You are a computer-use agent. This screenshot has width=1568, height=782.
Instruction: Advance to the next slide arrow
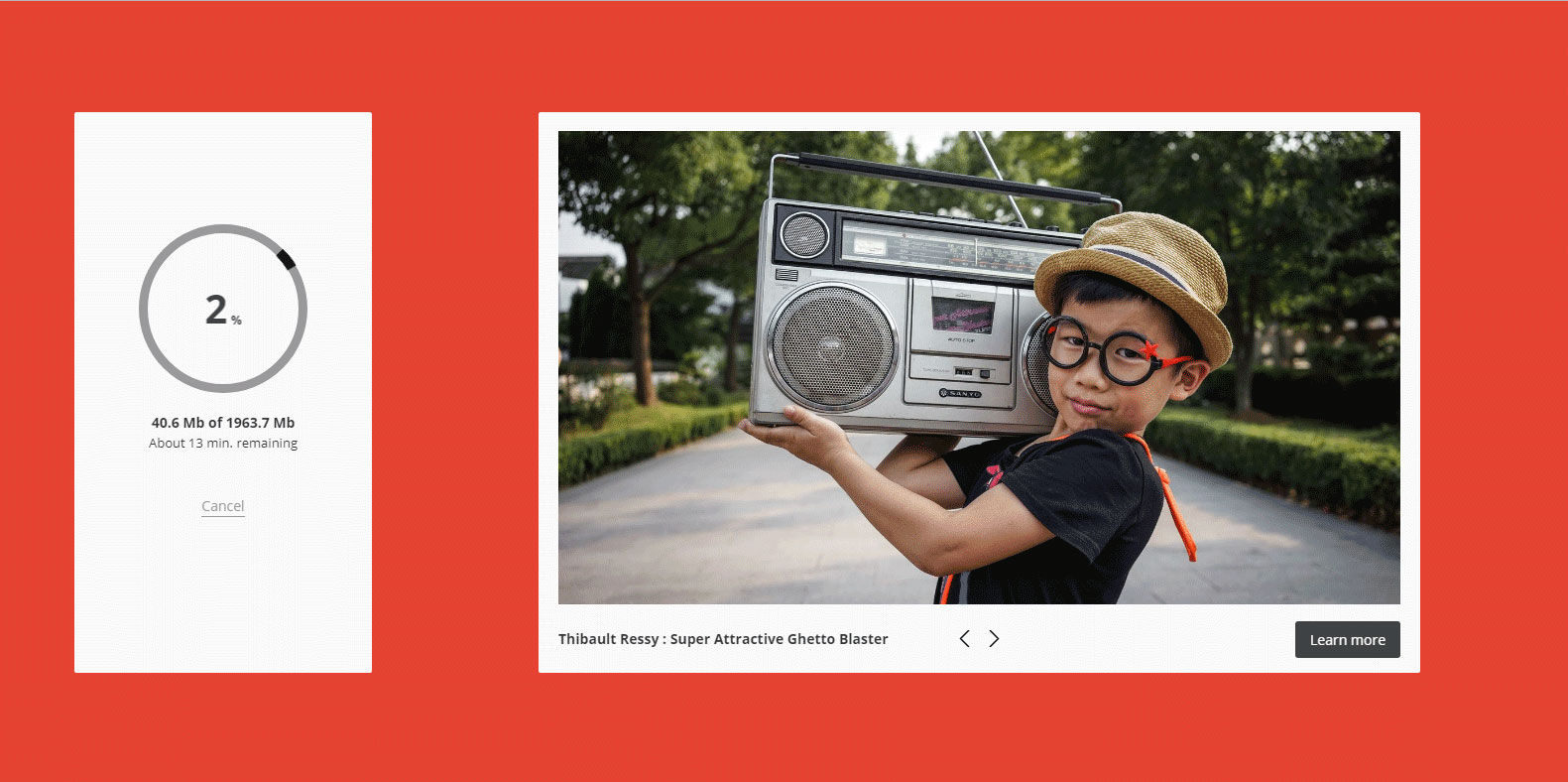tap(994, 639)
